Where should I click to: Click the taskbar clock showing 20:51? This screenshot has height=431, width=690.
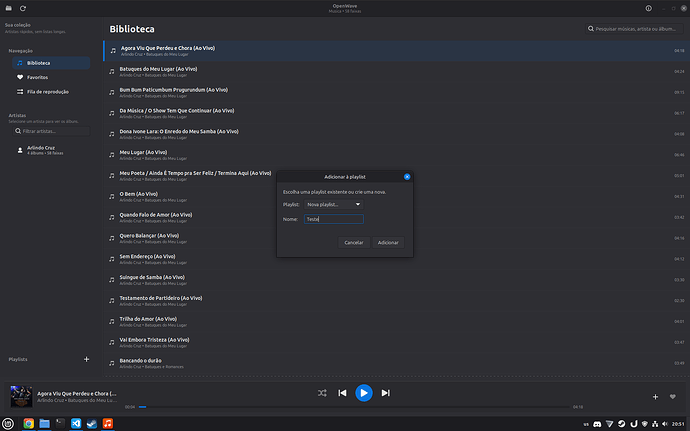point(678,424)
